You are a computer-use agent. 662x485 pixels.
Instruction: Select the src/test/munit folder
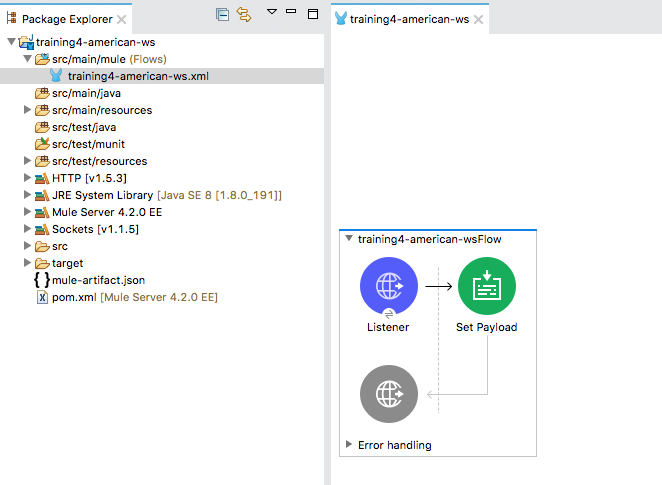click(88, 144)
